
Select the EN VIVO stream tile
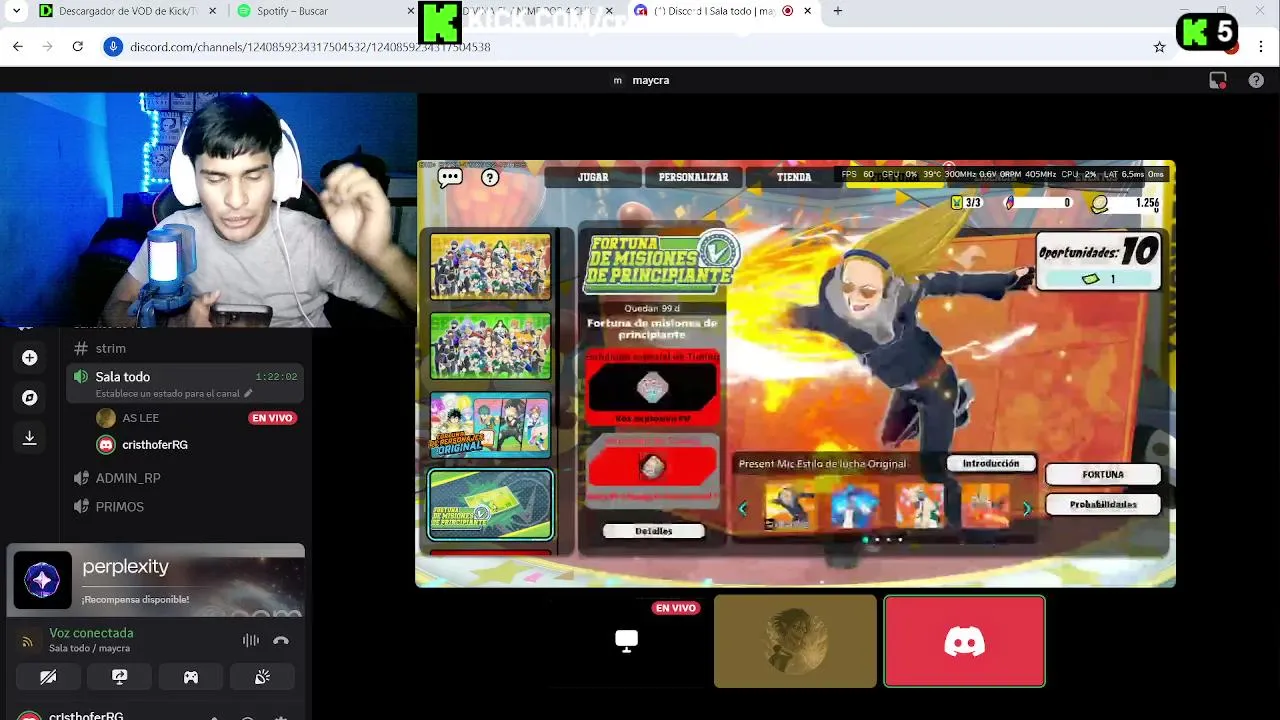tap(626, 641)
